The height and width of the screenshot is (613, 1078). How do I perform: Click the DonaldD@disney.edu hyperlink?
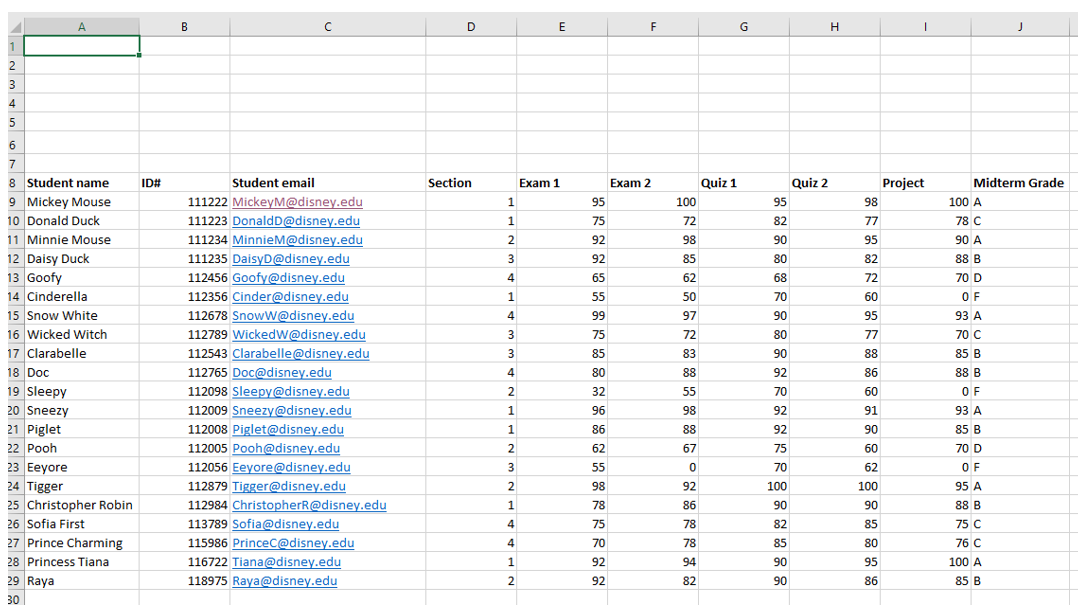tap(296, 221)
